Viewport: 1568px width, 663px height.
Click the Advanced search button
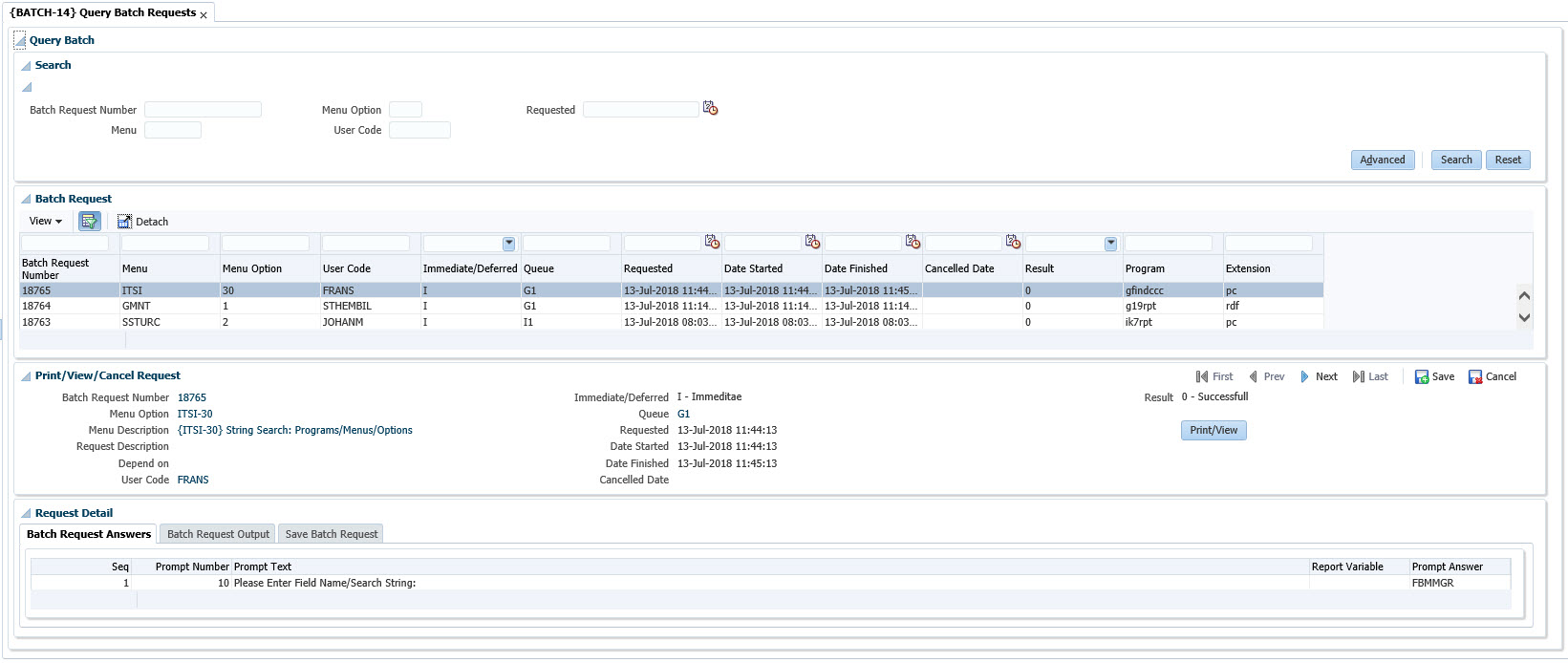click(1383, 160)
